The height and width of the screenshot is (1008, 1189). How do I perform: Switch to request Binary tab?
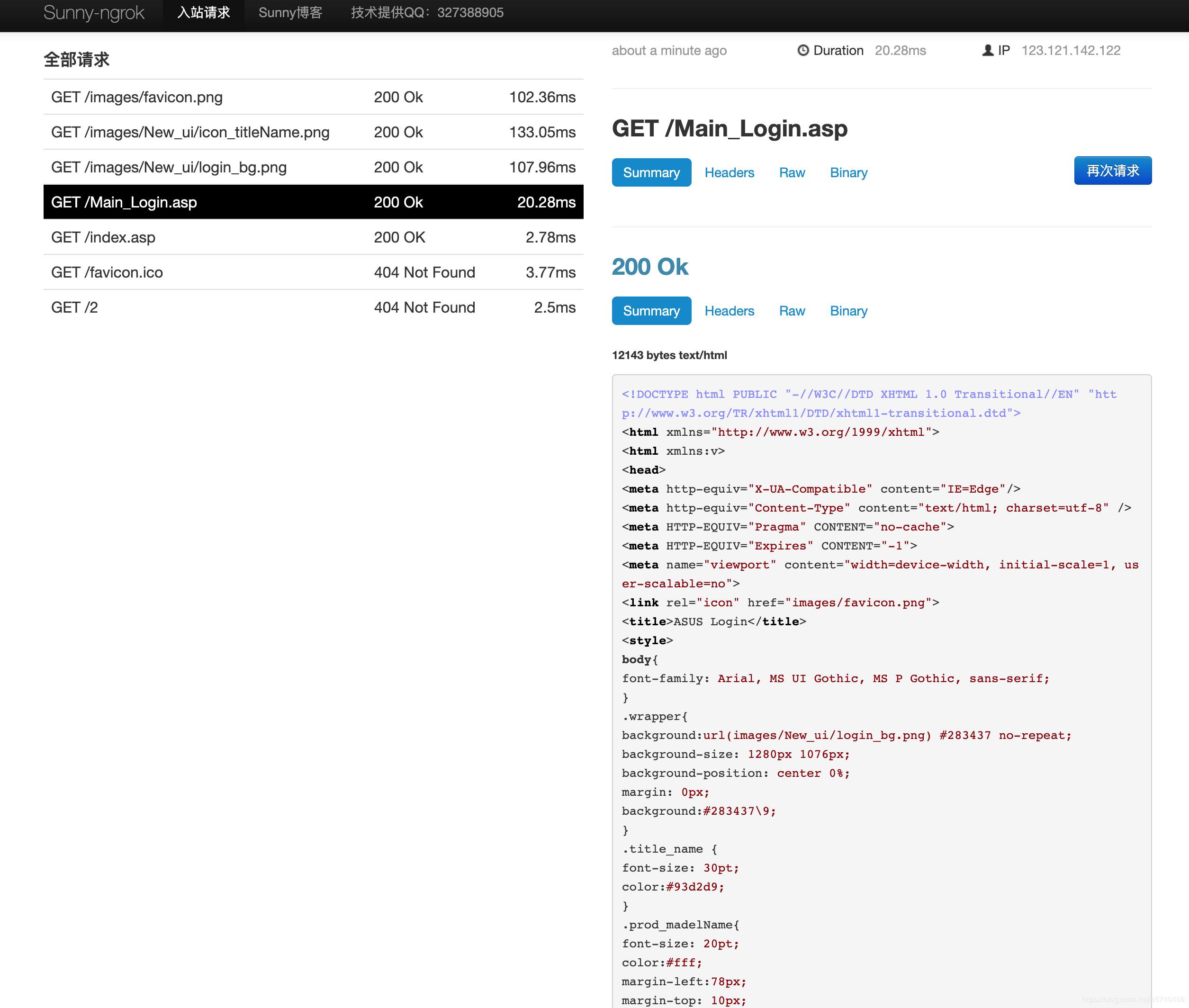point(848,172)
